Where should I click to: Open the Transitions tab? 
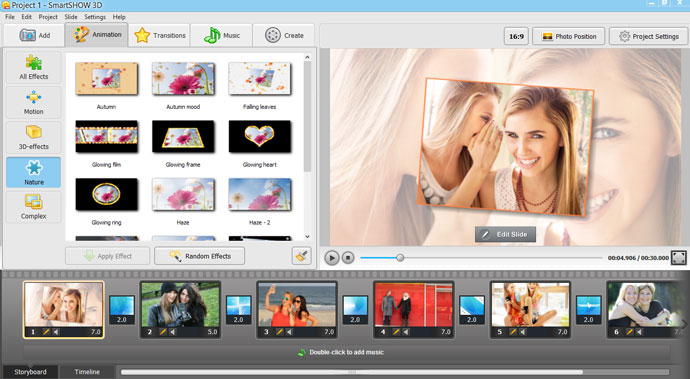pyautogui.click(x=159, y=35)
